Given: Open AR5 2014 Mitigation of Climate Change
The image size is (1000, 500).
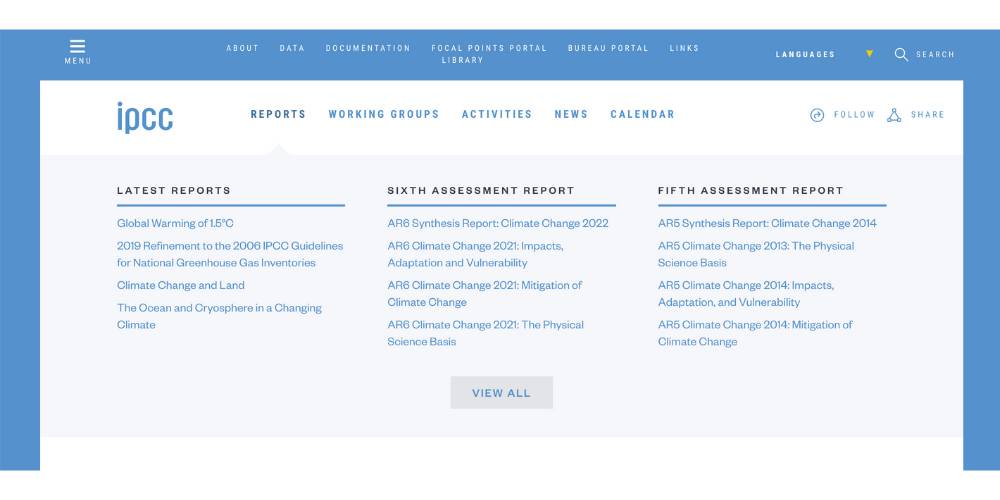Looking at the screenshot, I should (x=755, y=333).
